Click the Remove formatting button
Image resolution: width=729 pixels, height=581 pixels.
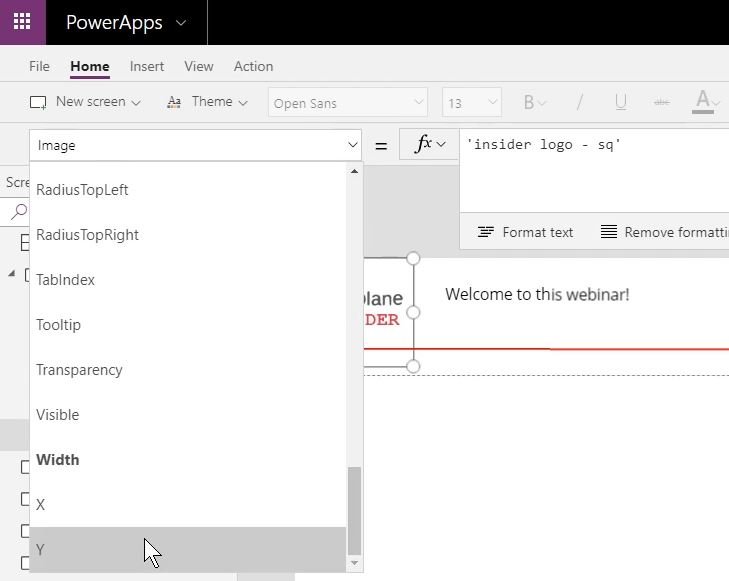pyautogui.click(x=664, y=232)
